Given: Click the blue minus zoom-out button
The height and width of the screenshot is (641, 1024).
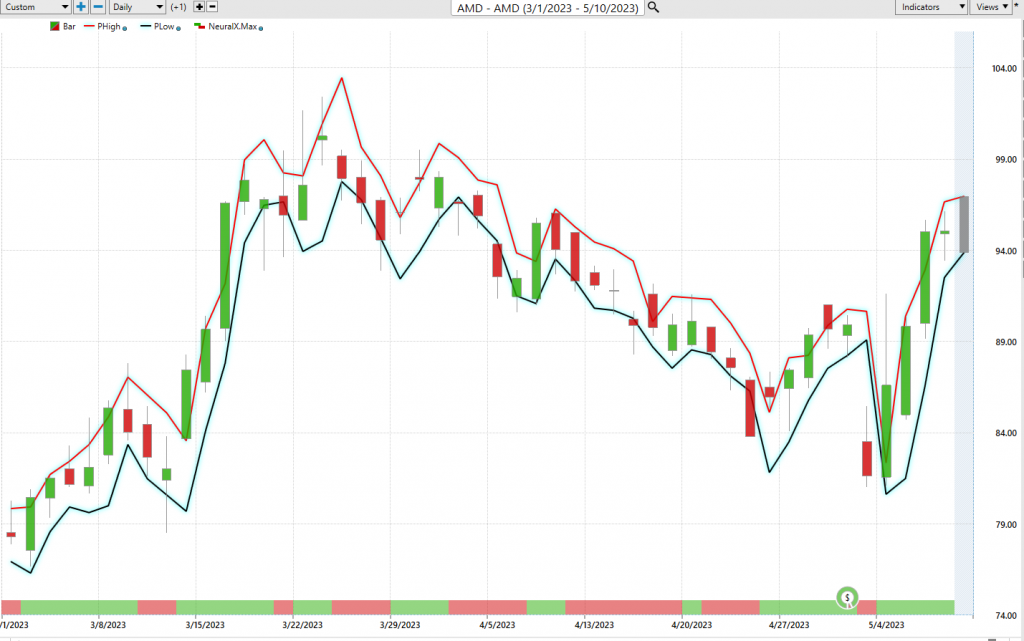Looking at the screenshot, I should (x=98, y=7).
